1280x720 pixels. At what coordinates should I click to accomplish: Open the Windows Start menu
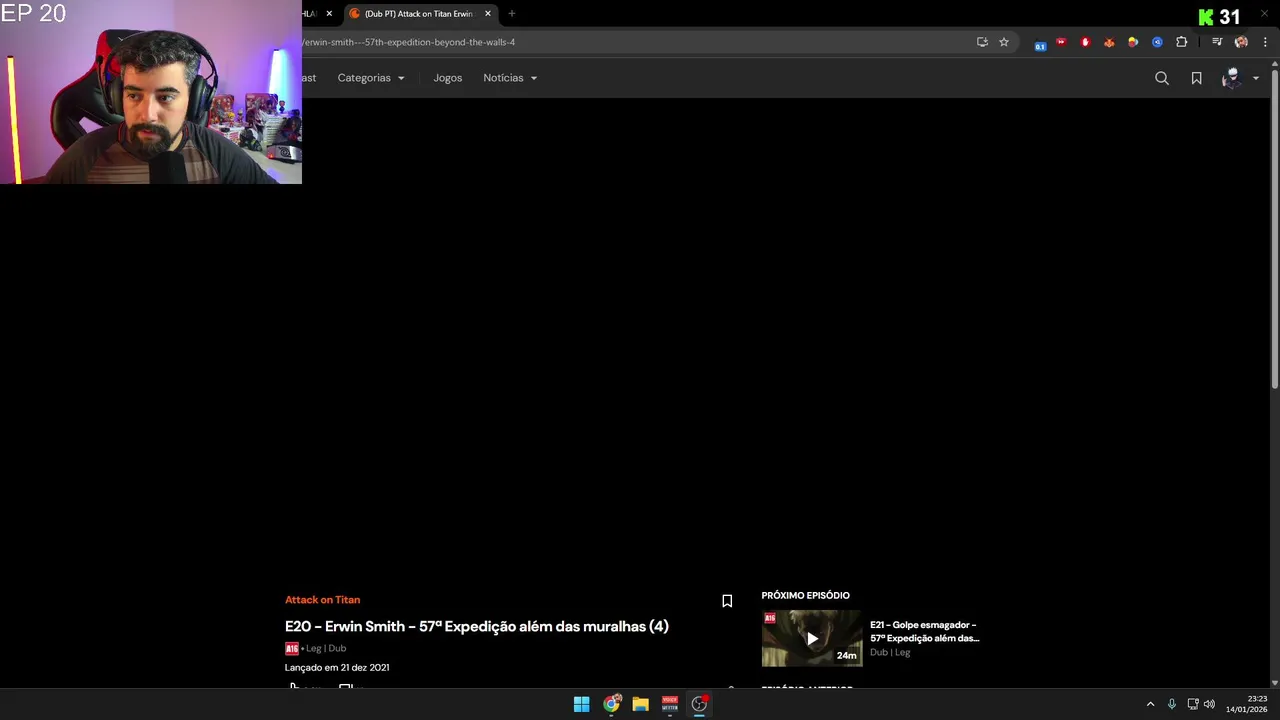click(x=581, y=704)
